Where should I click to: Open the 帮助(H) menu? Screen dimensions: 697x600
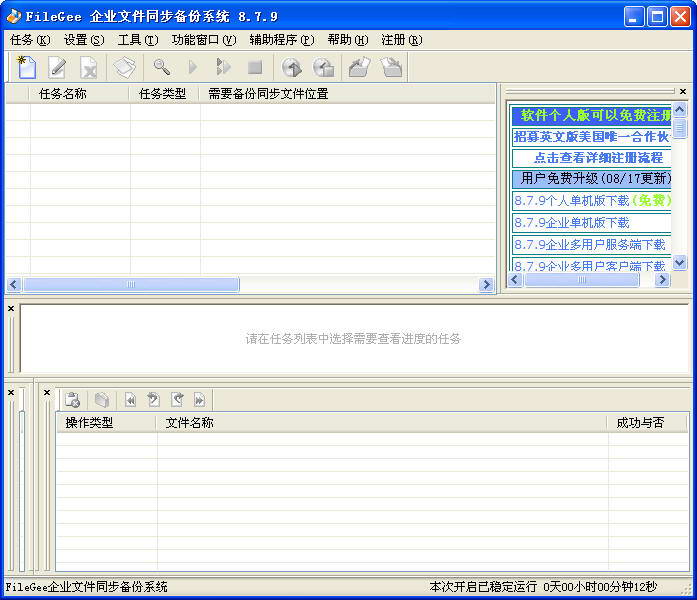tap(348, 40)
